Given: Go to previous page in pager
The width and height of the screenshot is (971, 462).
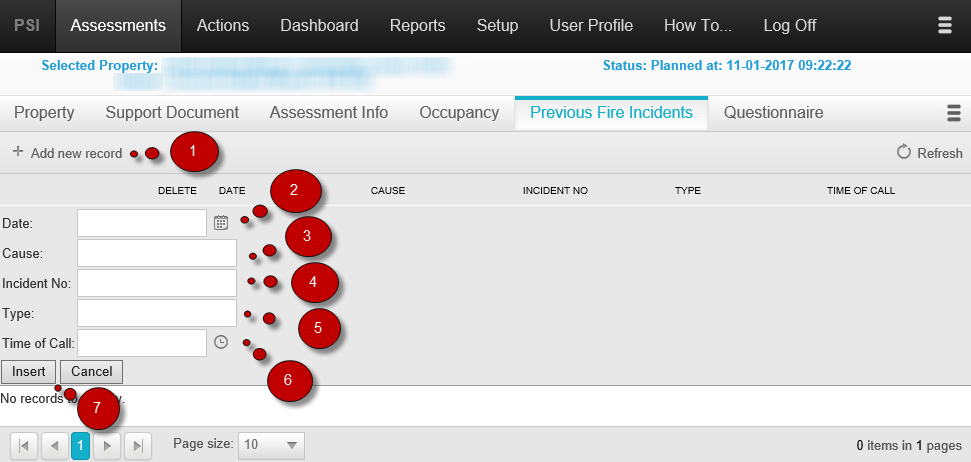Looking at the screenshot, I should point(54,445).
